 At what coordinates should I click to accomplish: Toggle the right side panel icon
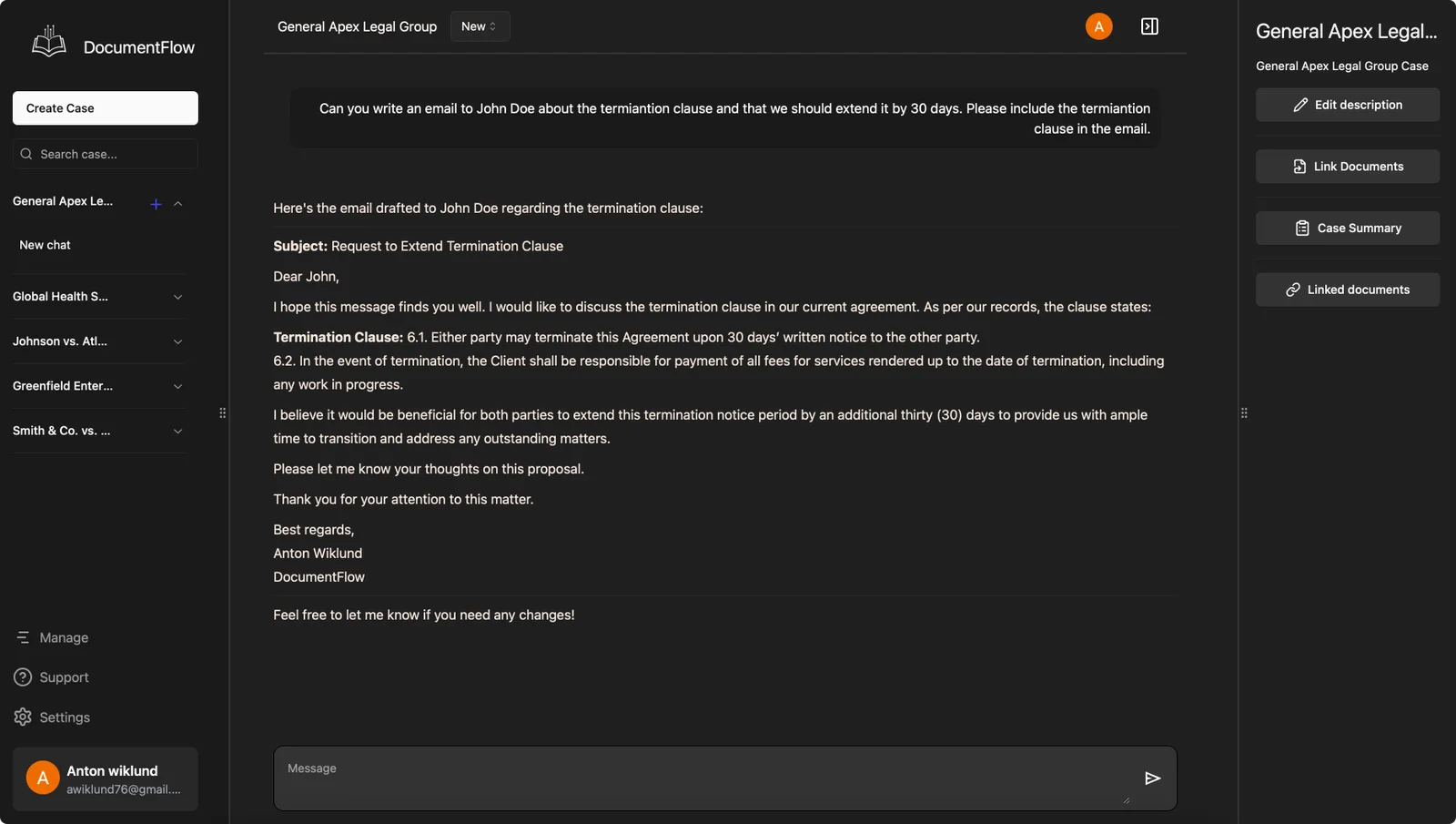(x=1149, y=26)
